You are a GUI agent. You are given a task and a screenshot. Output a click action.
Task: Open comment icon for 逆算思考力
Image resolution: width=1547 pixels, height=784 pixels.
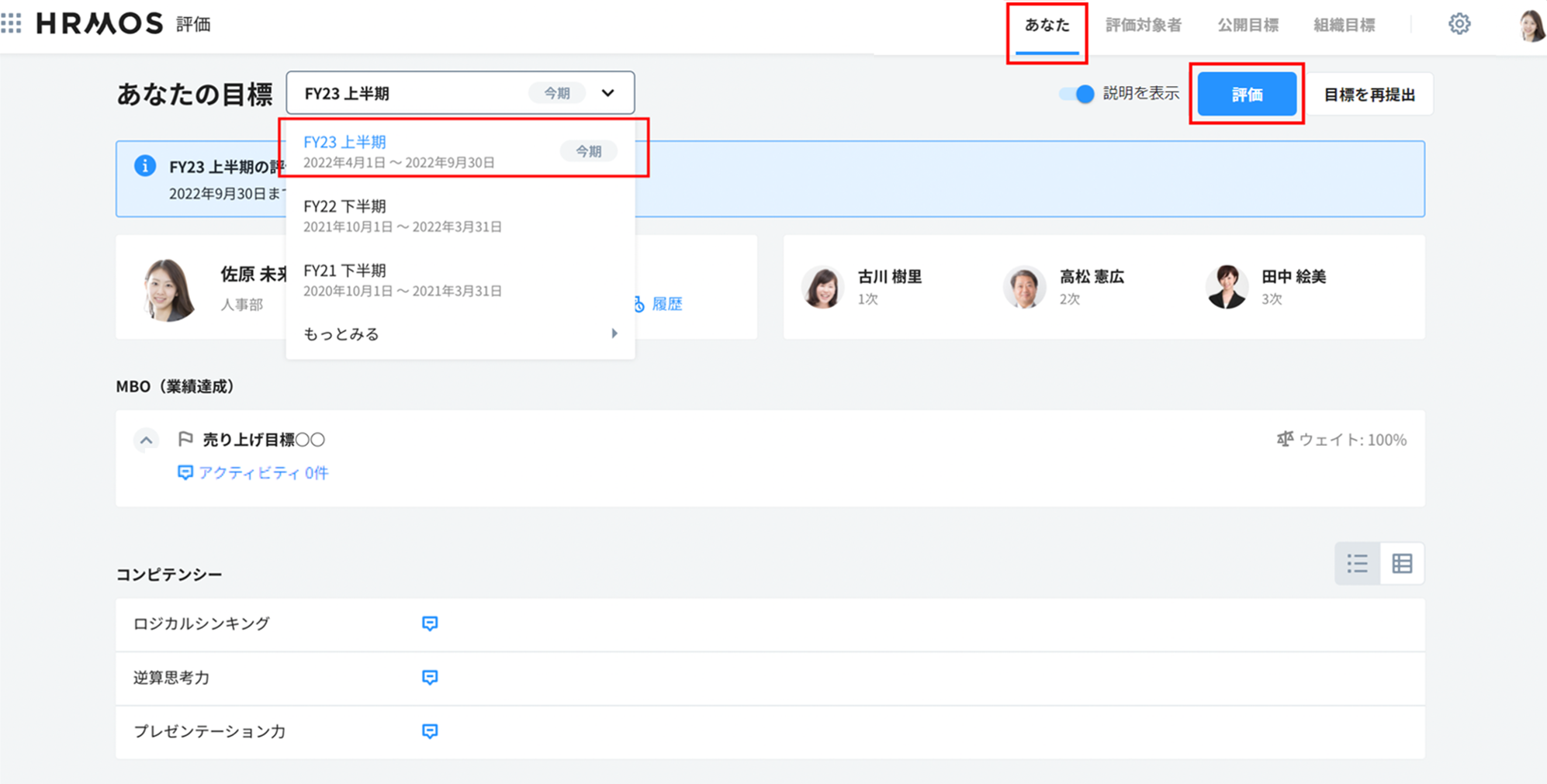430,677
